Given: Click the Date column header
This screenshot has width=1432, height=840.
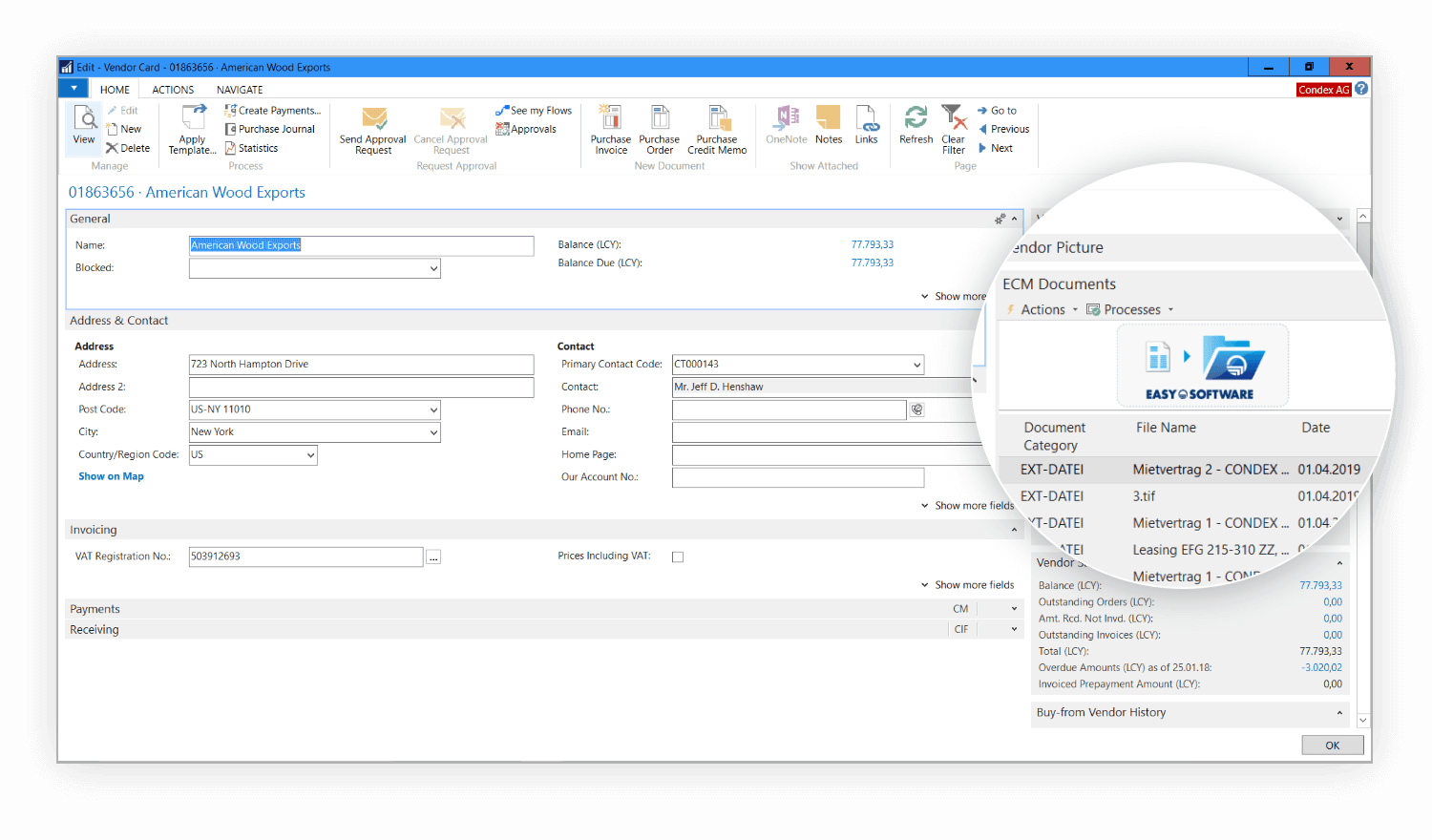Looking at the screenshot, I should pyautogui.click(x=1316, y=428).
